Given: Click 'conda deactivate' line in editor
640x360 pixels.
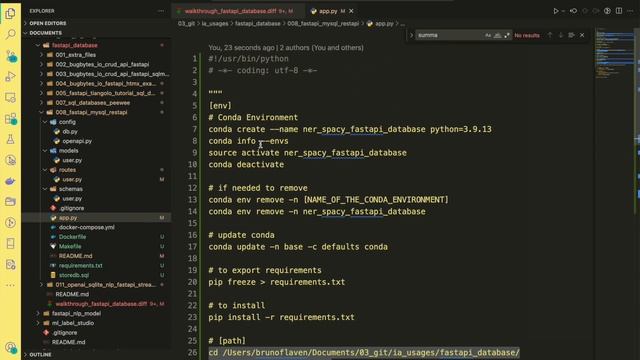Looking at the screenshot, I should [x=246, y=164].
